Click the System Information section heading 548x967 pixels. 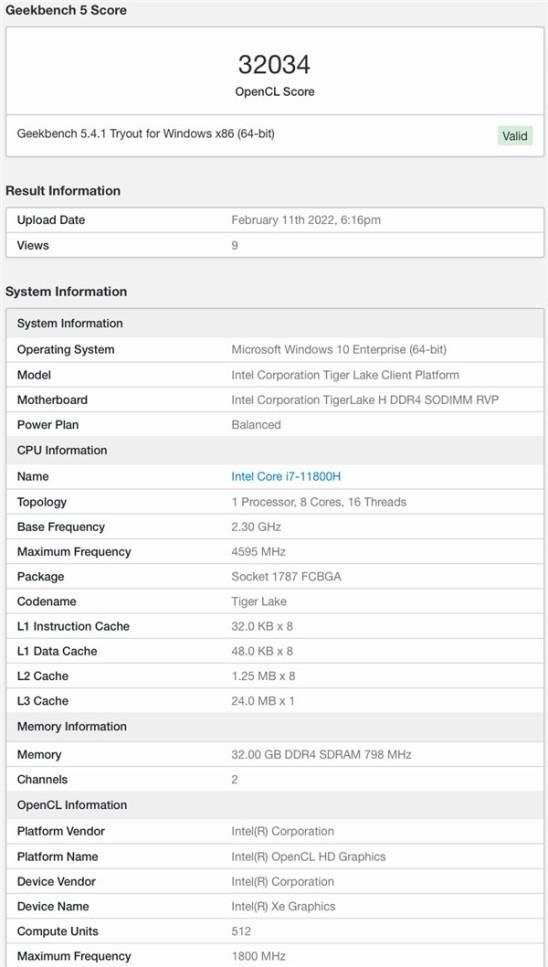point(66,291)
